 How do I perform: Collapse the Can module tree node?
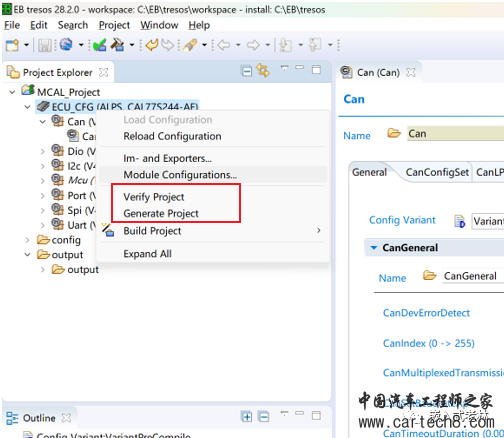click(43, 122)
